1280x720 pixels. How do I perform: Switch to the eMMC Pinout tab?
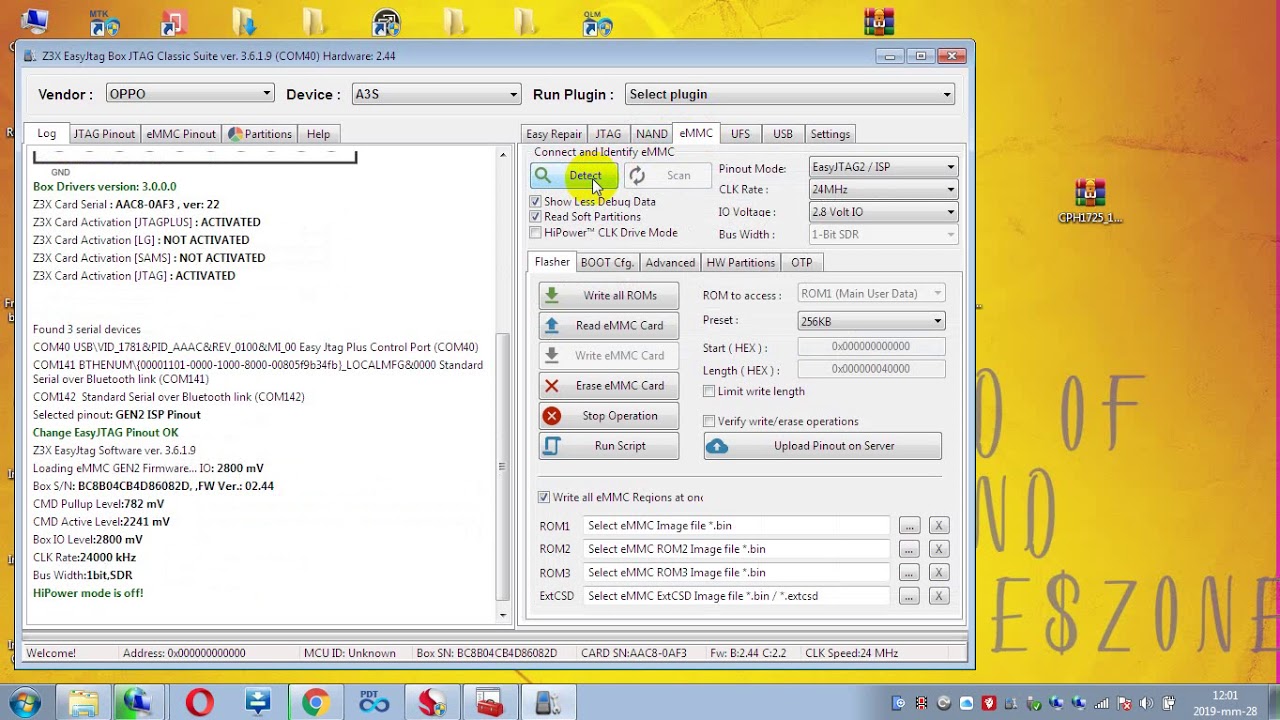pos(181,134)
